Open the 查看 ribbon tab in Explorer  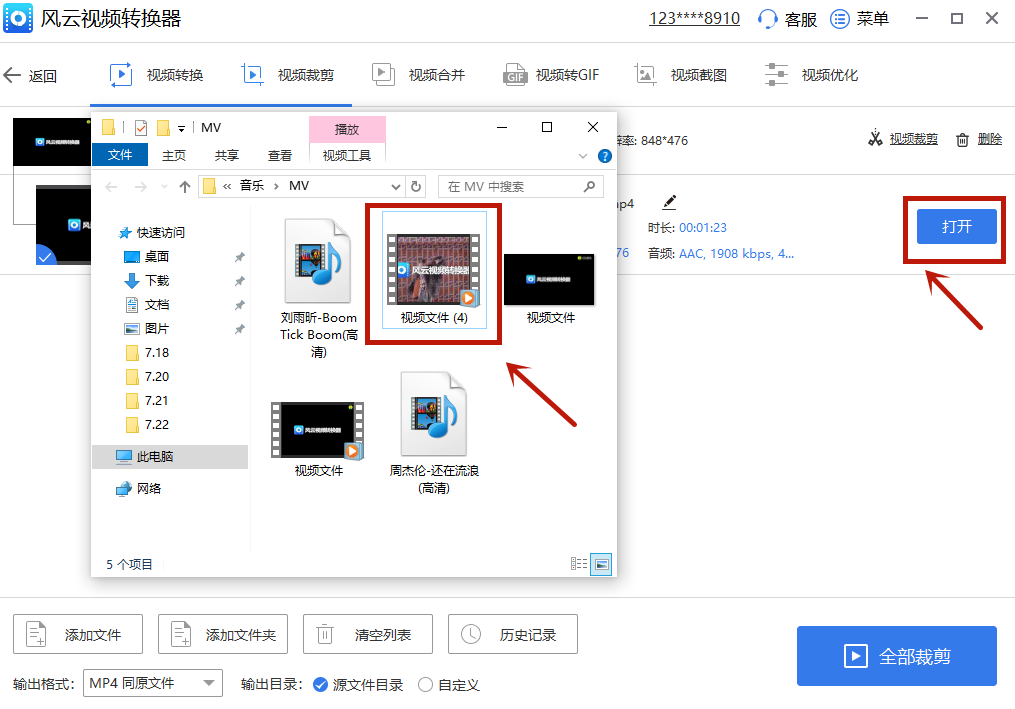coord(280,155)
